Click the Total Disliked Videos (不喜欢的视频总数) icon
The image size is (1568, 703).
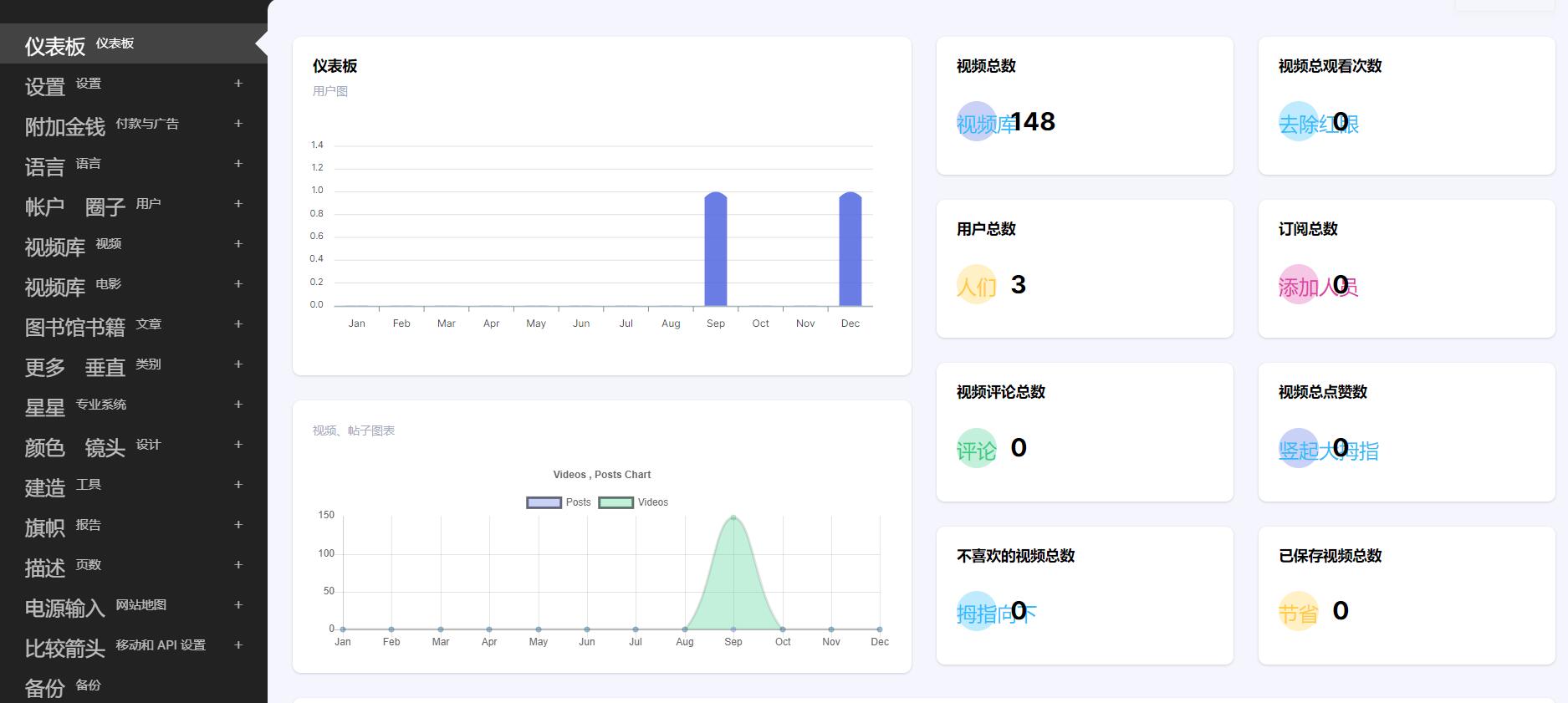pyautogui.click(x=976, y=611)
